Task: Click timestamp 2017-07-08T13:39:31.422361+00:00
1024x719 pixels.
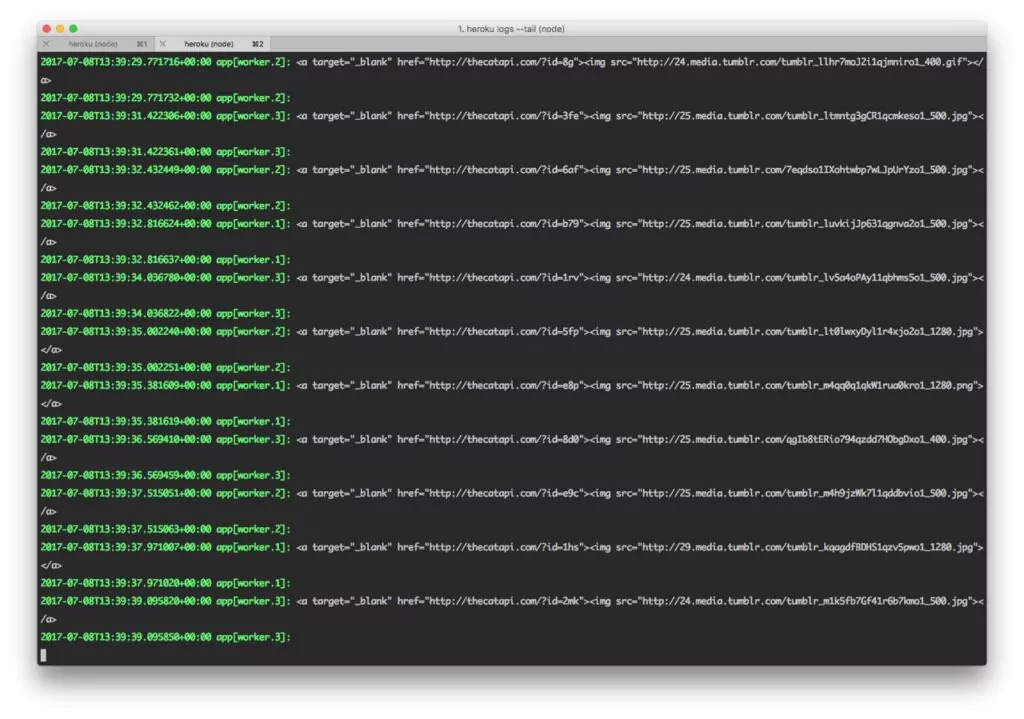Action: click(x=126, y=152)
